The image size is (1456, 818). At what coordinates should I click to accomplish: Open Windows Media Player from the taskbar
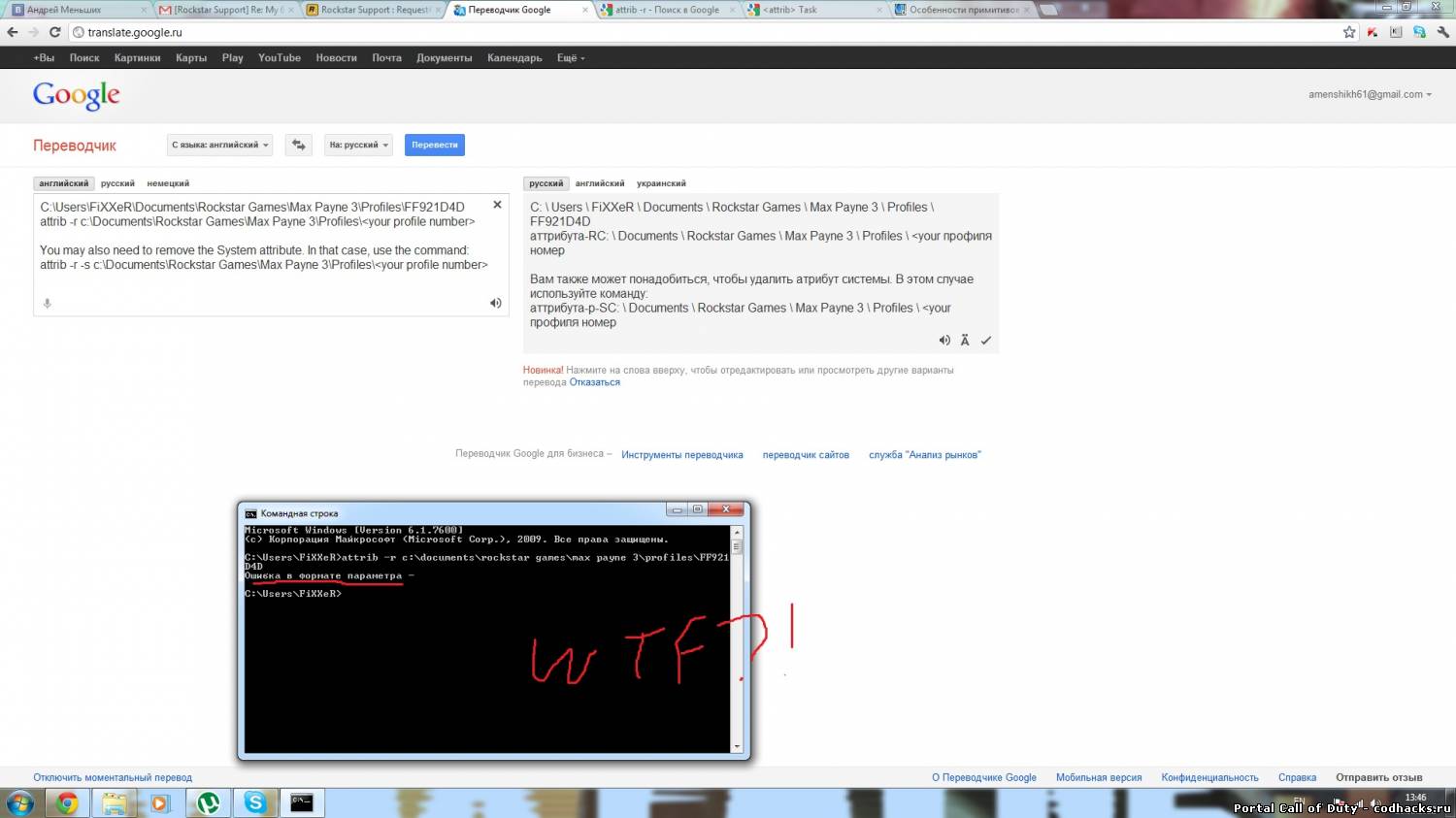click(x=160, y=802)
